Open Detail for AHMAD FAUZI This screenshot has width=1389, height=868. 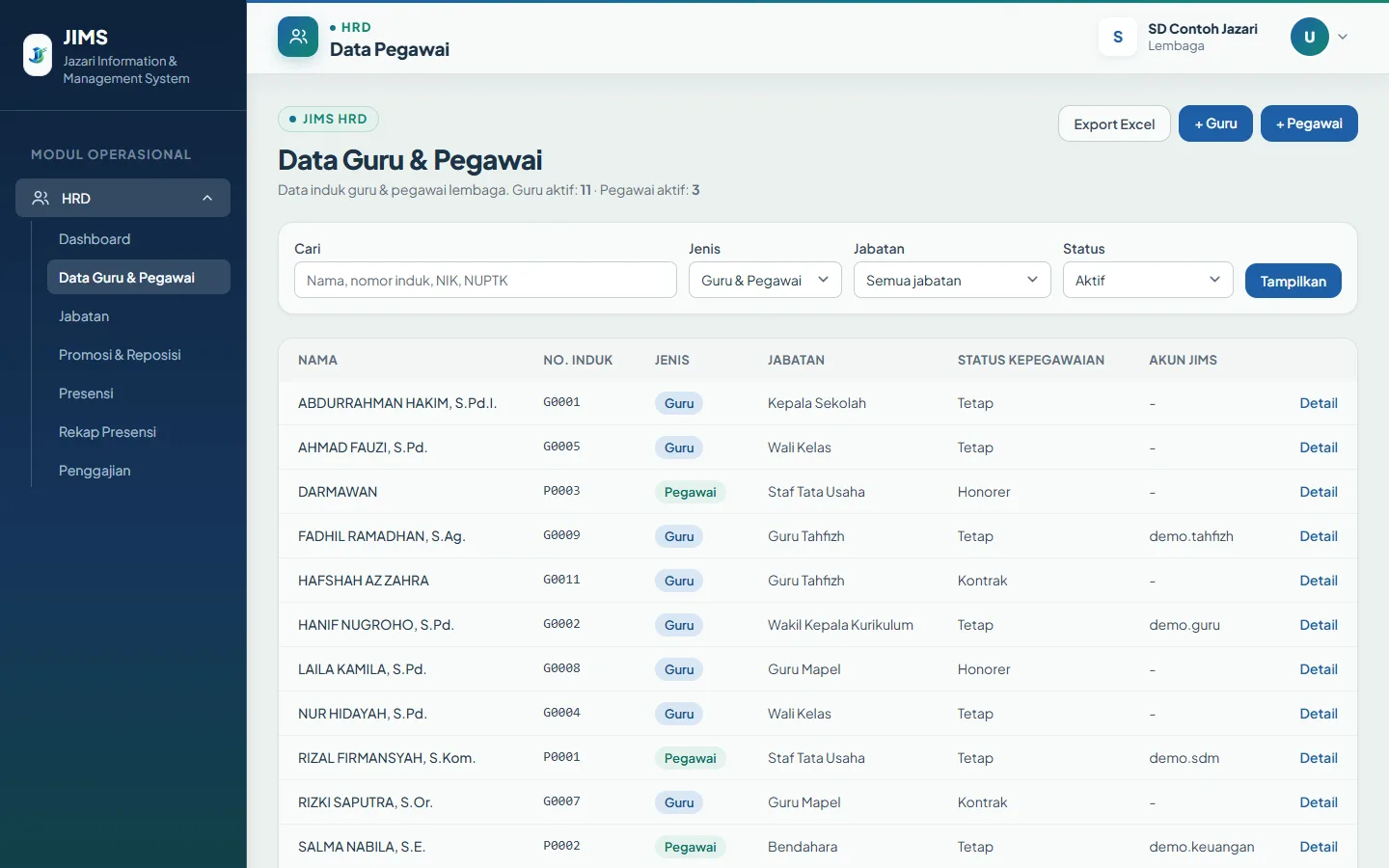pyautogui.click(x=1318, y=448)
